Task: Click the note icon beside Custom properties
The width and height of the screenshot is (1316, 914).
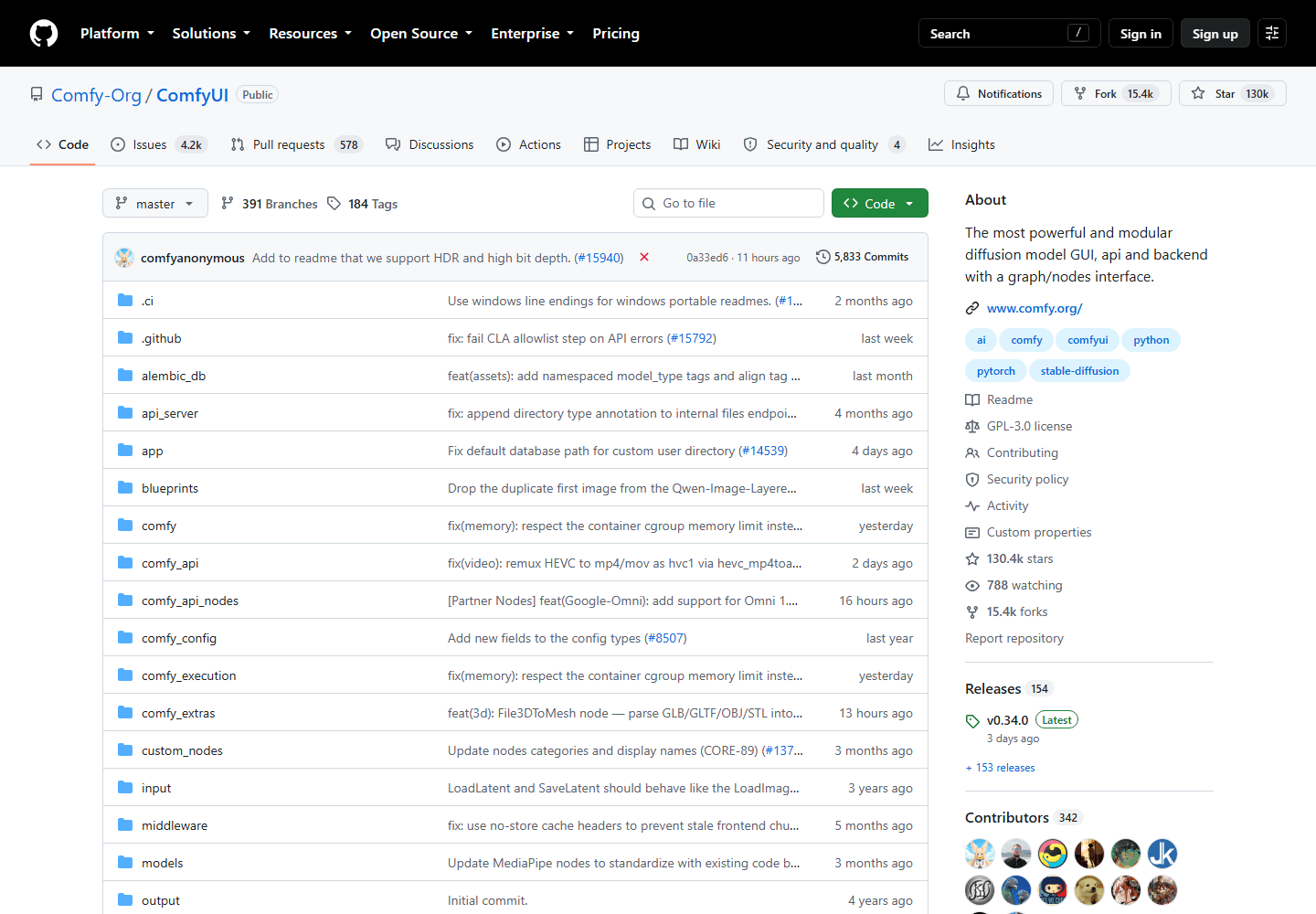Action: 972,532
